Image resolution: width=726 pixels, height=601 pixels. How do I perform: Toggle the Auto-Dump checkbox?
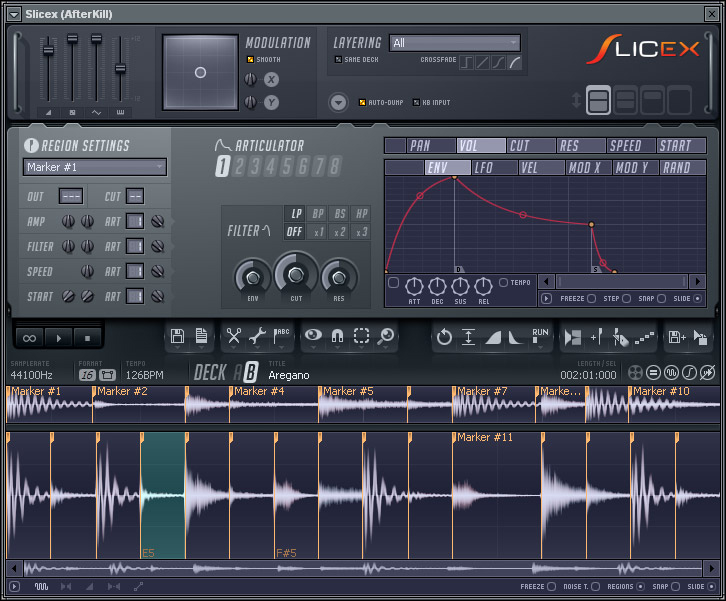click(x=363, y=102)
